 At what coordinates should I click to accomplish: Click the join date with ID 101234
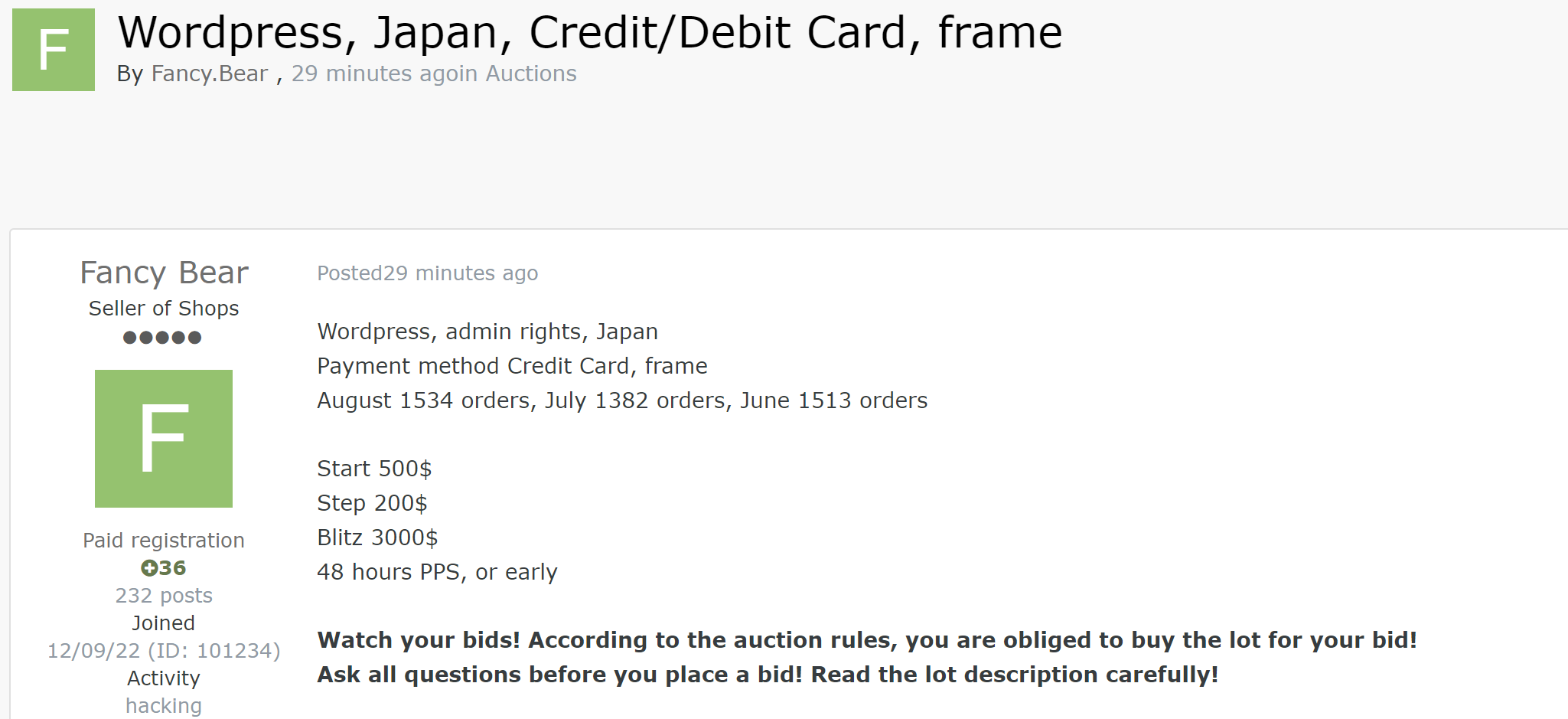point(164,651)
